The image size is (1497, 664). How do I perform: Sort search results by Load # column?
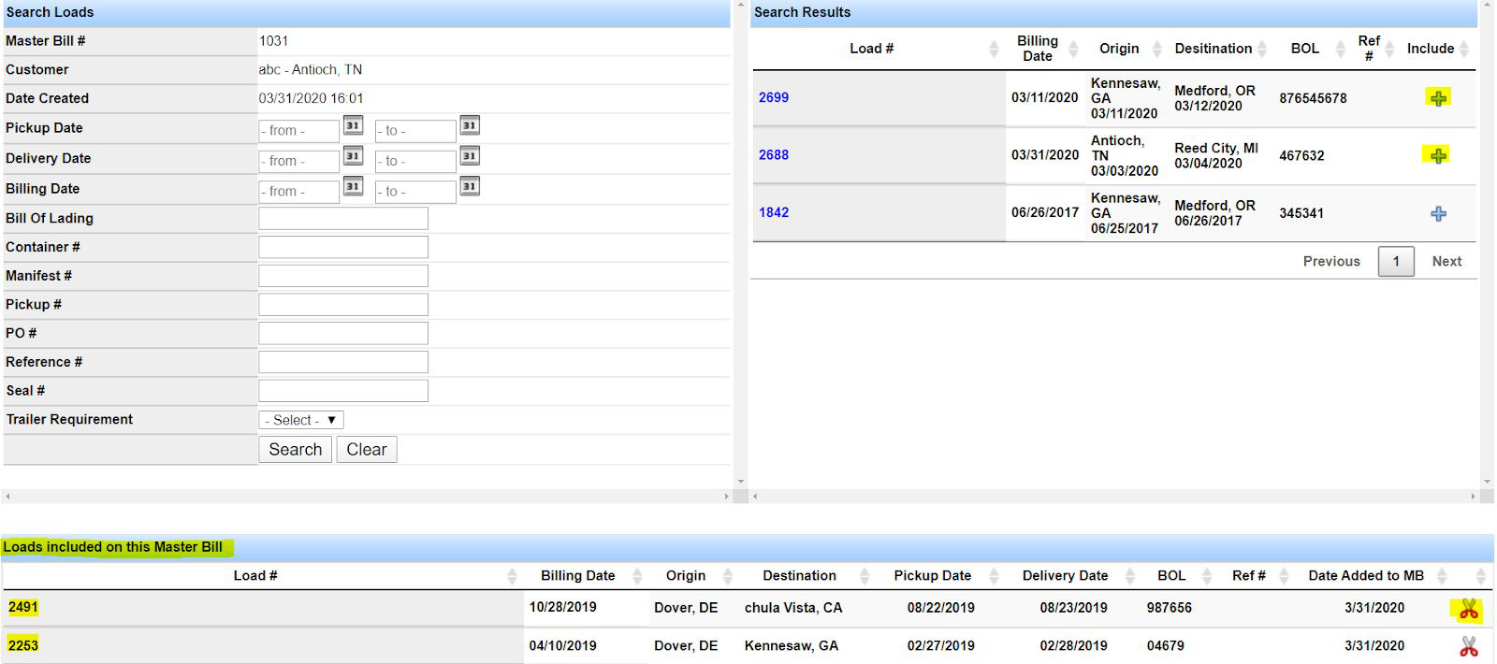click(994, 49)
